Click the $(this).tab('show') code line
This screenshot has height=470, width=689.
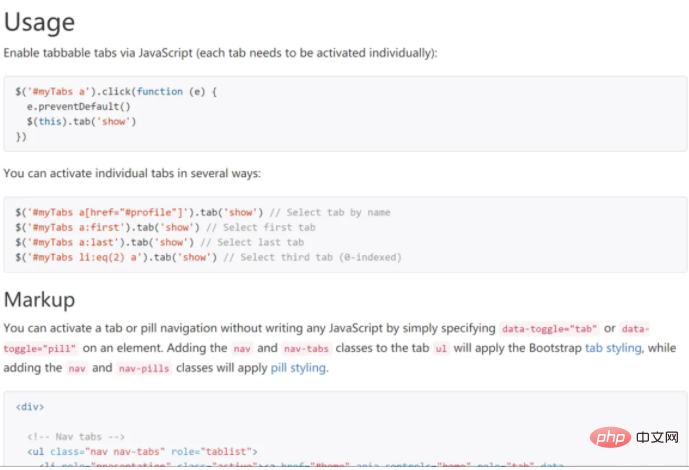81,121
